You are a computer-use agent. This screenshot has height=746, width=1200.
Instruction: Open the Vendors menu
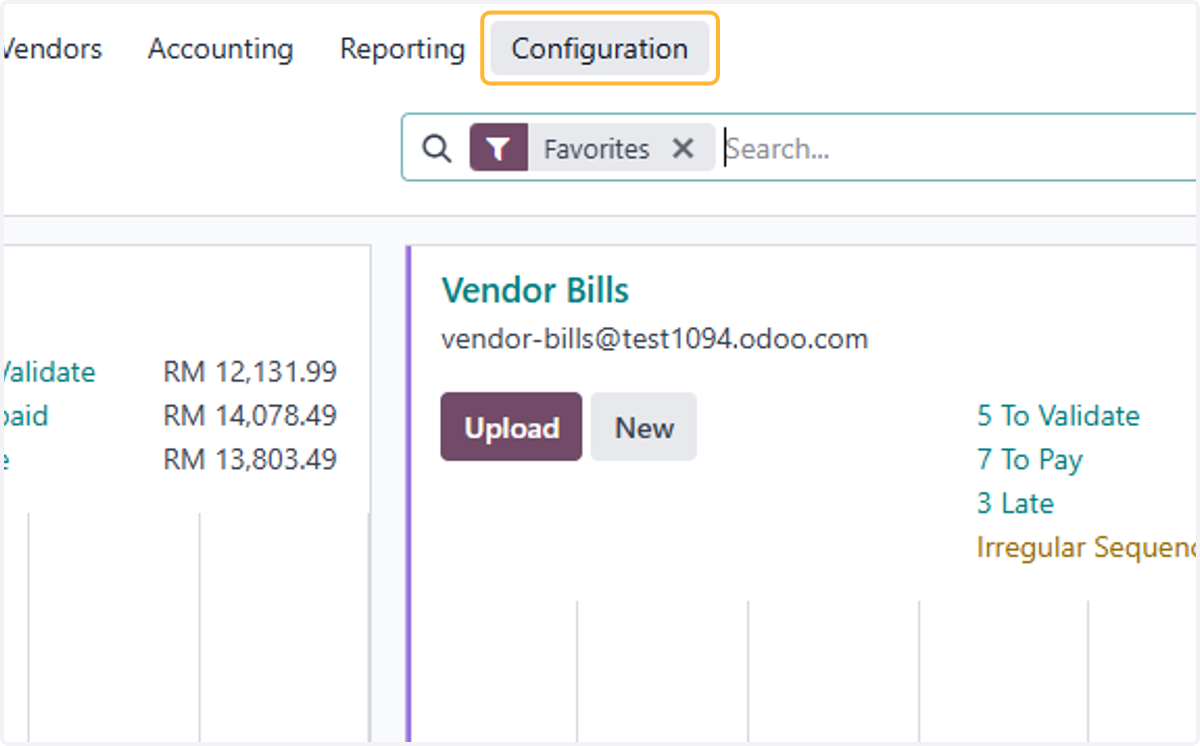click(52, 48)
